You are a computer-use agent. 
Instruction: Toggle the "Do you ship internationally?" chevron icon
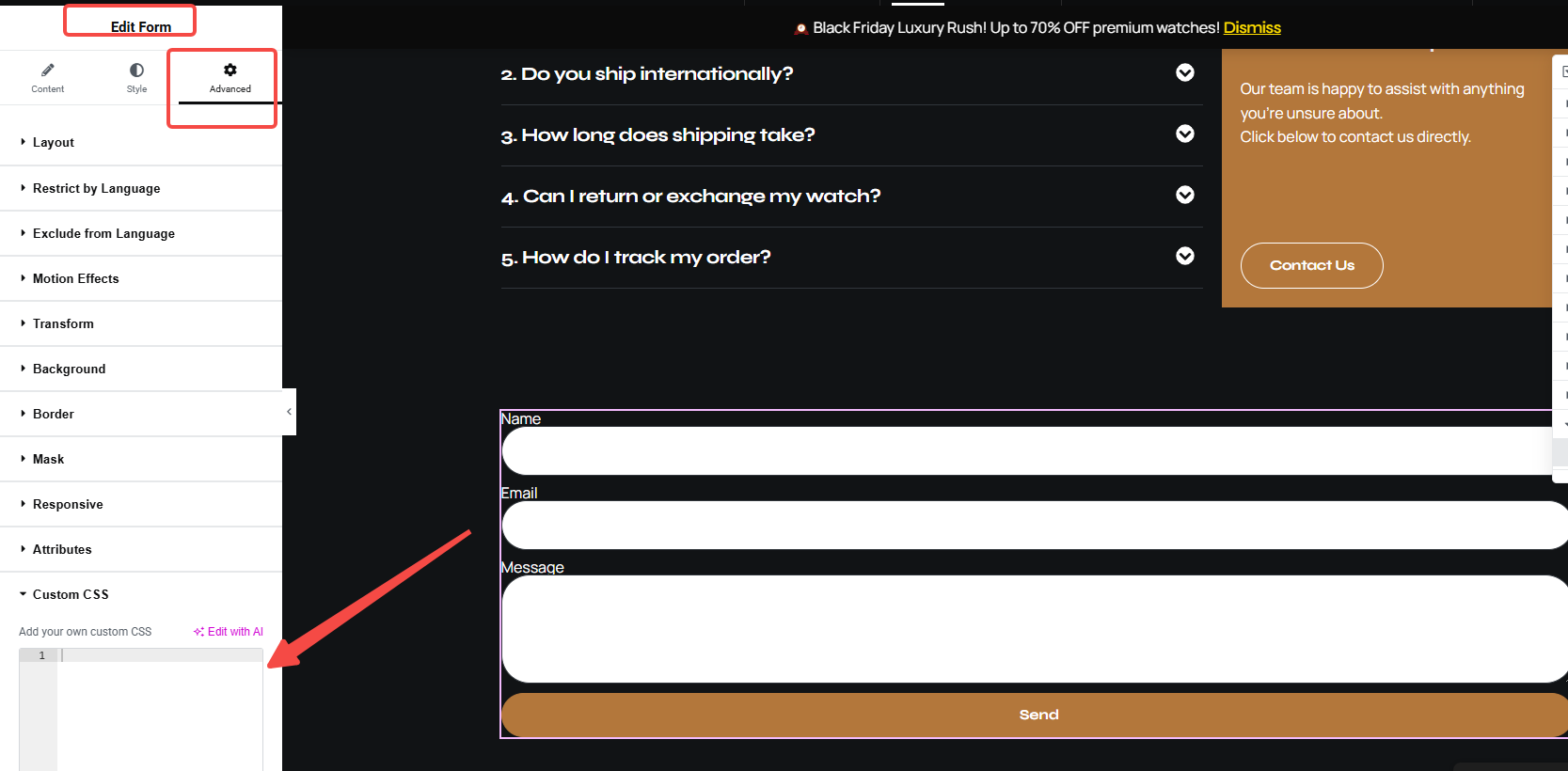(x=1185, y=73)
